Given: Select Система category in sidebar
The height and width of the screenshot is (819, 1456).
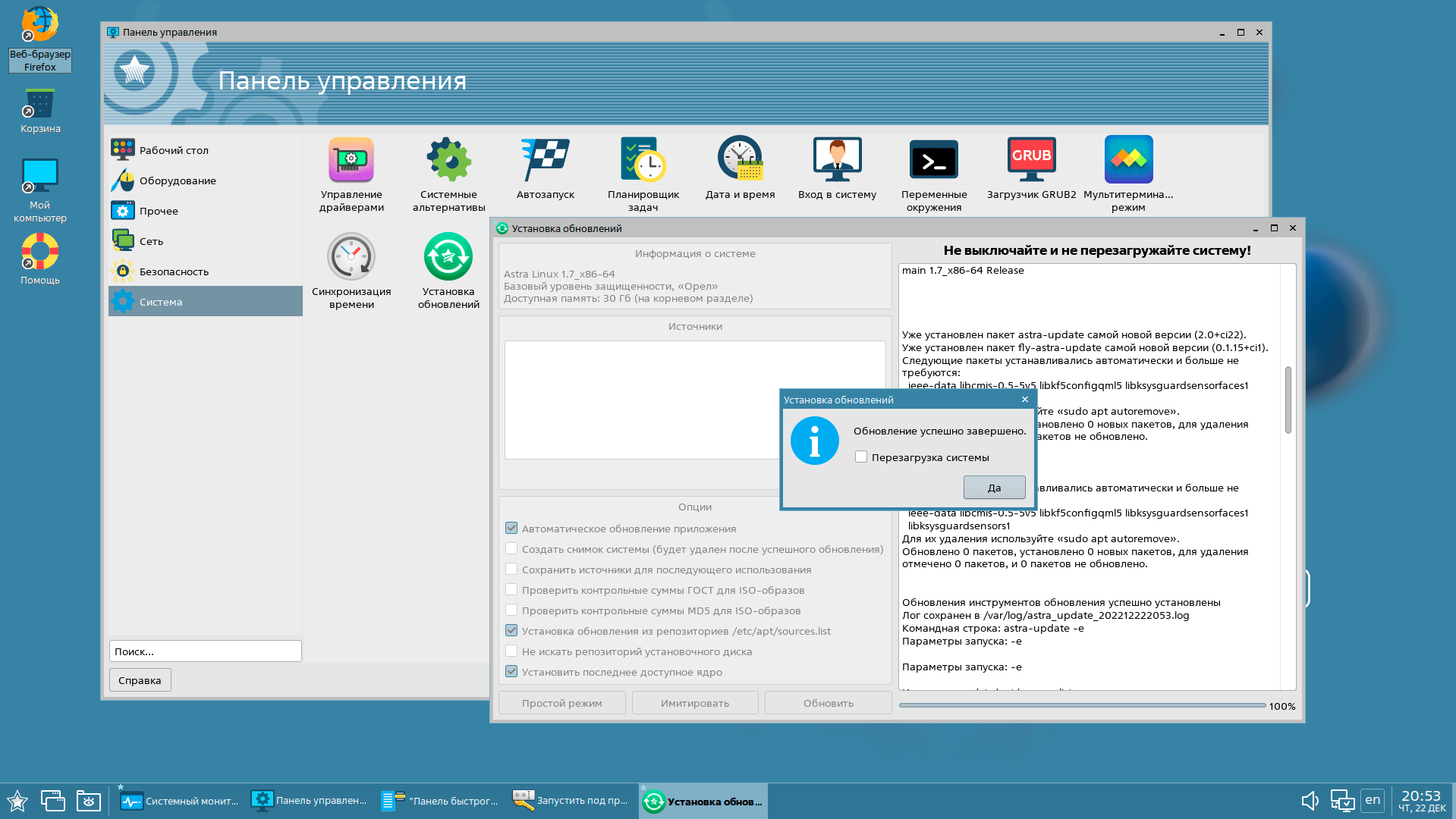Looking at the screenshot, I should [x=206, y=302].
